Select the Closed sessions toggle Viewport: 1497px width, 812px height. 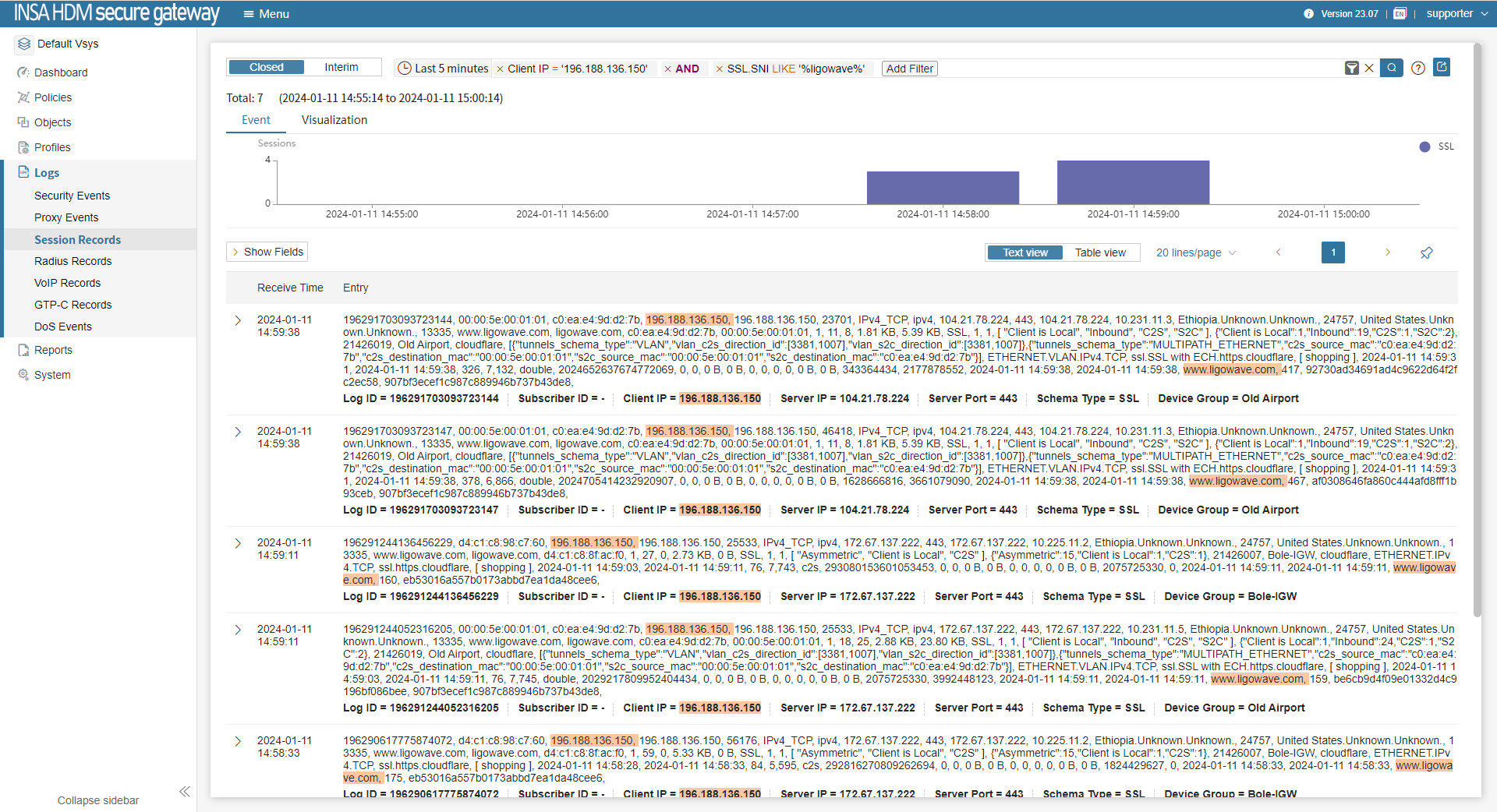tap(267, 67)
